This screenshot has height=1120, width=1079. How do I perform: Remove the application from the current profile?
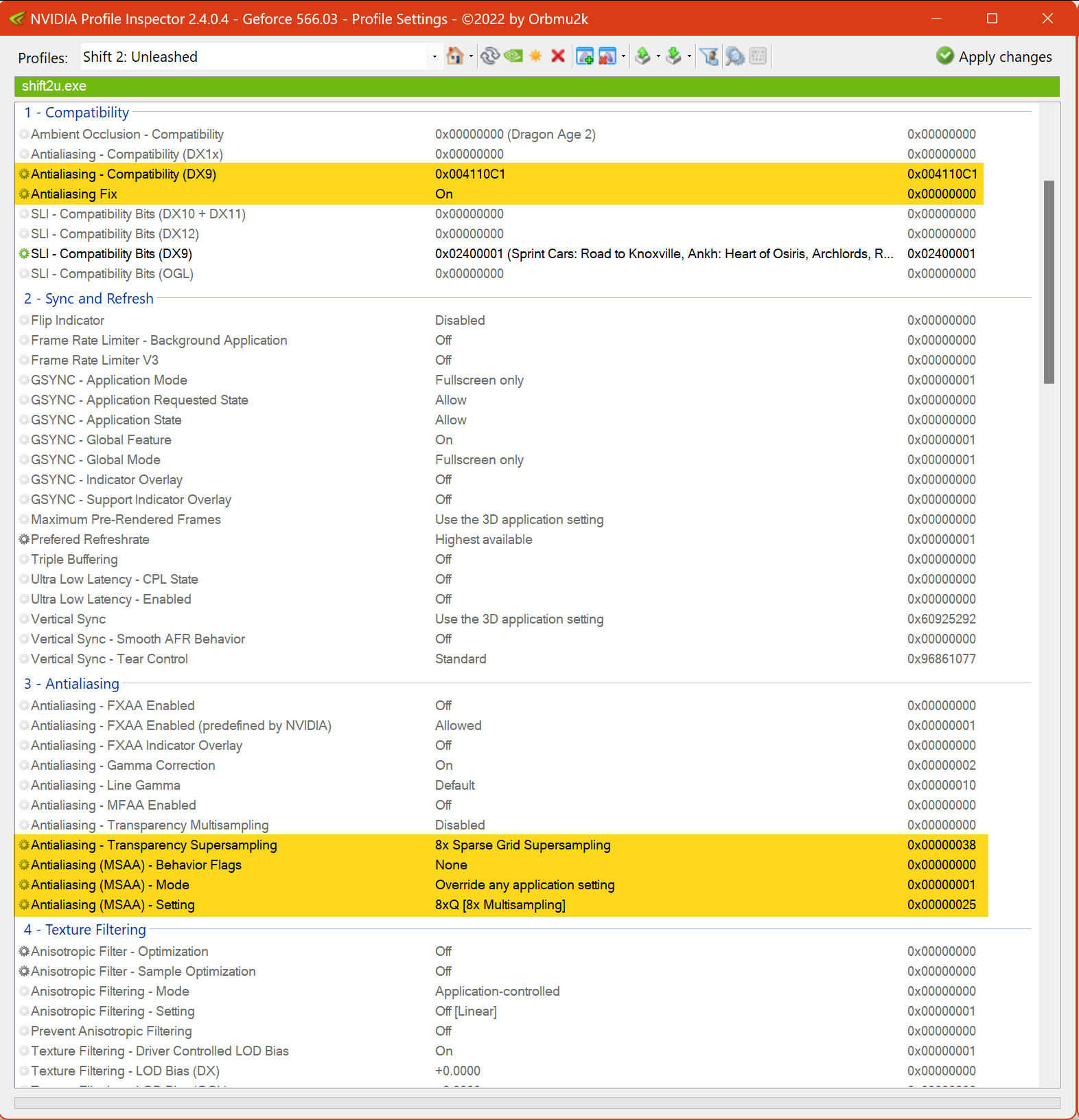pos(607,56)
